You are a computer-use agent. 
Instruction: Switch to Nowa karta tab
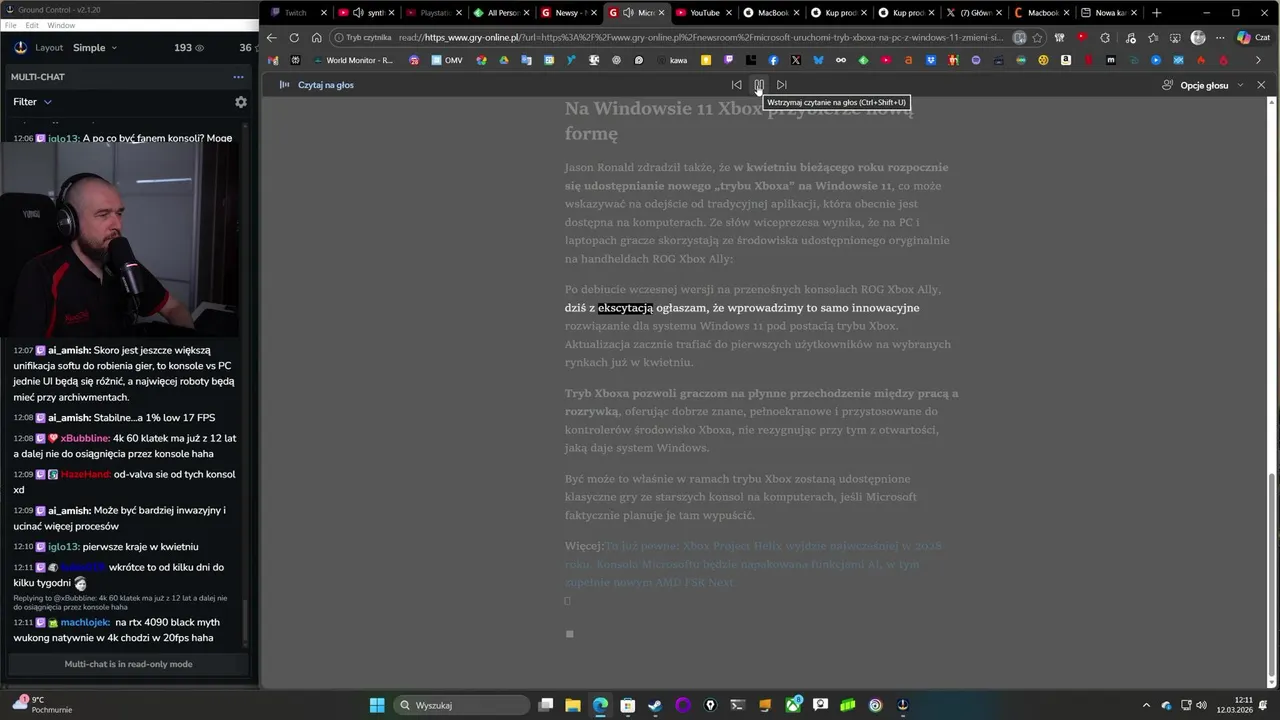[1109, 13]
